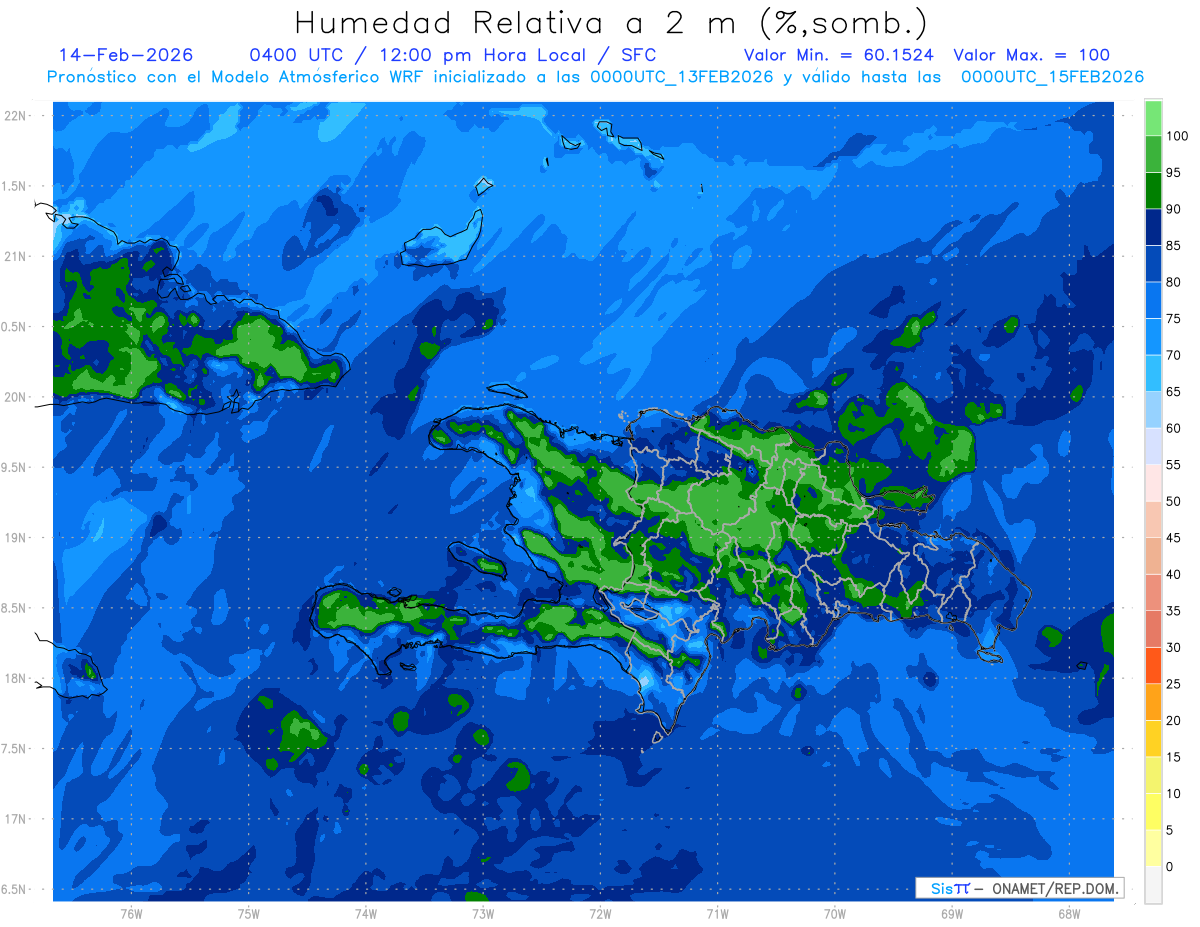Viewport: 1200px width, 927px height.
Task: Select the "SFC" level label
Action: point(638,55)
